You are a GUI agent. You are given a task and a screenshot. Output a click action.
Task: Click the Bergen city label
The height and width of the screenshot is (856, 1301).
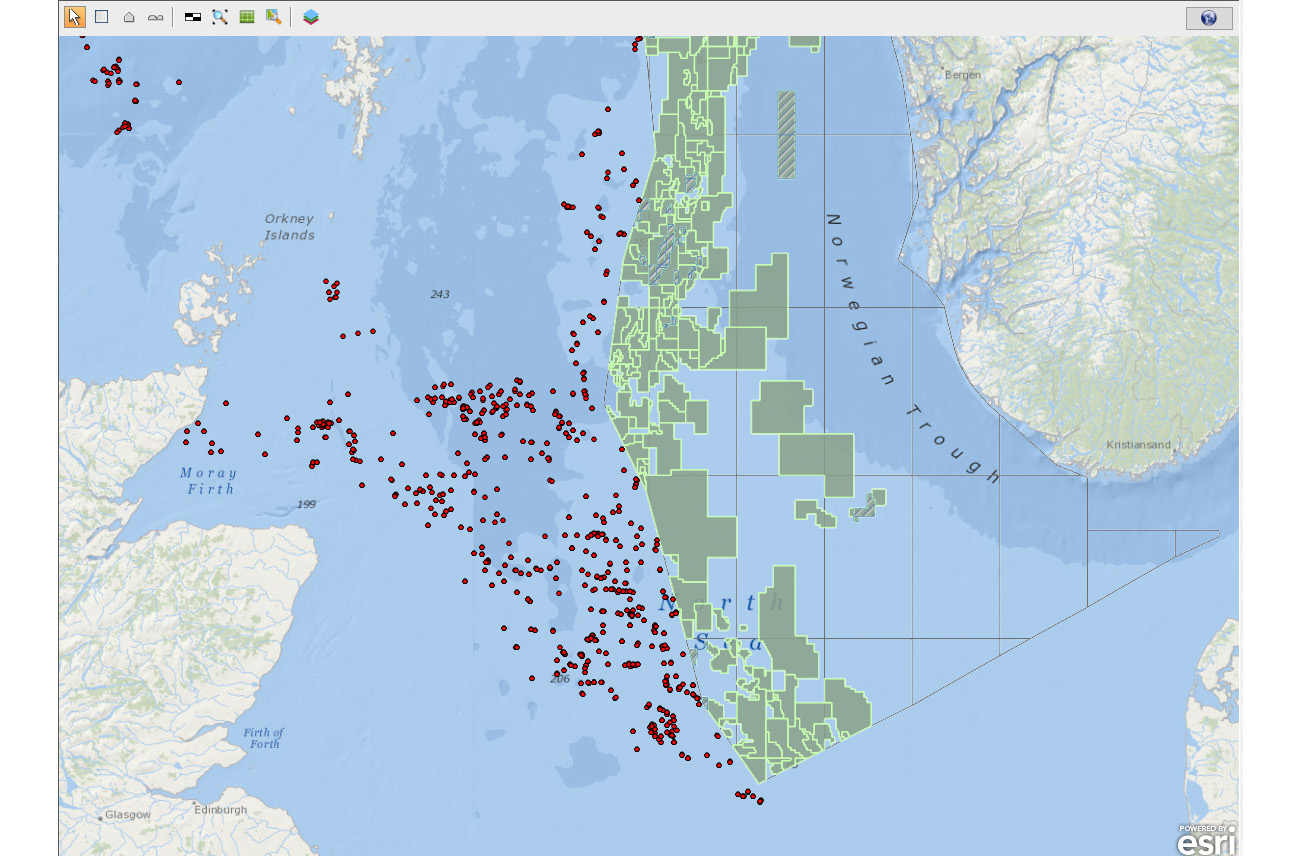963,74
